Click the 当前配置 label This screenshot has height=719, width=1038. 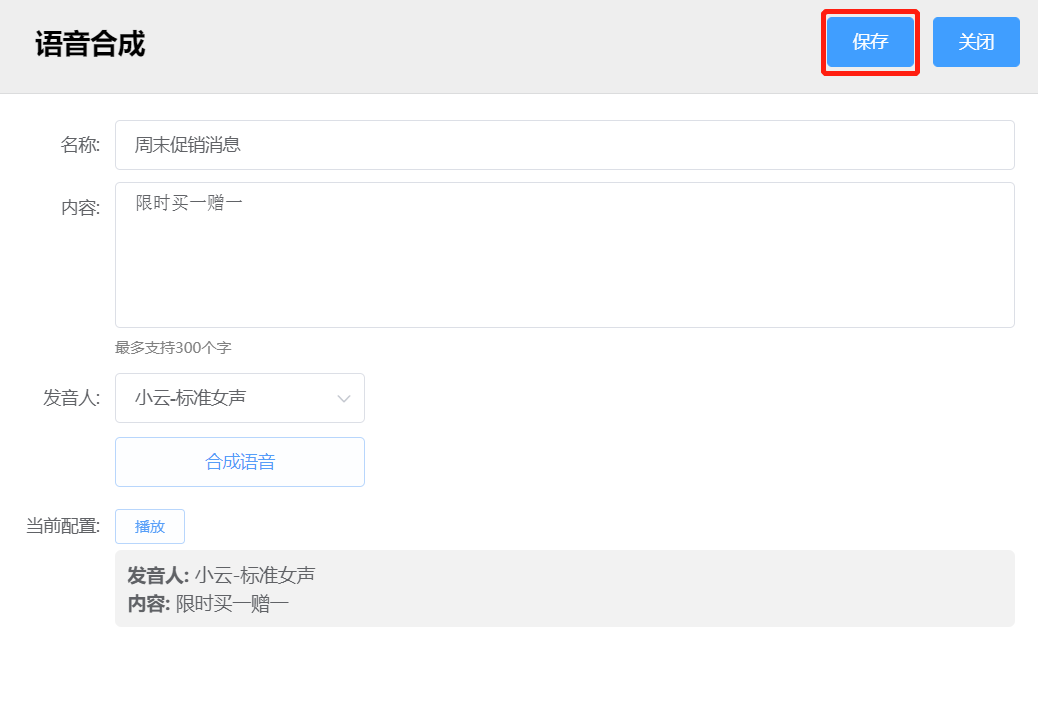[x=63, y=526]
